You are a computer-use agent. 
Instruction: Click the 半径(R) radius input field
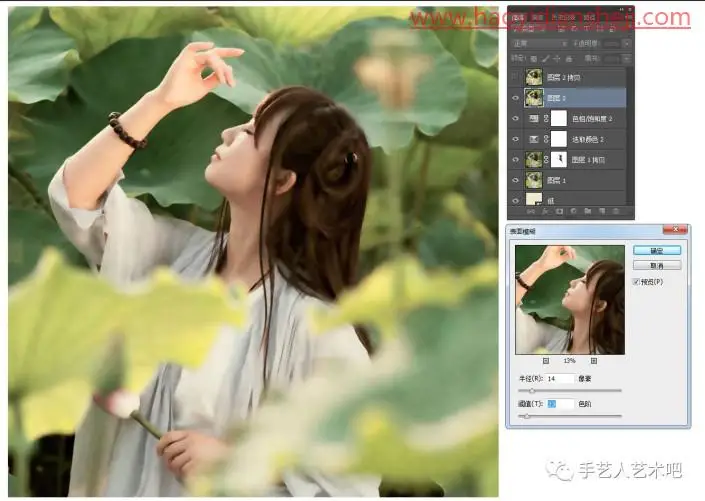coord(560,379)
